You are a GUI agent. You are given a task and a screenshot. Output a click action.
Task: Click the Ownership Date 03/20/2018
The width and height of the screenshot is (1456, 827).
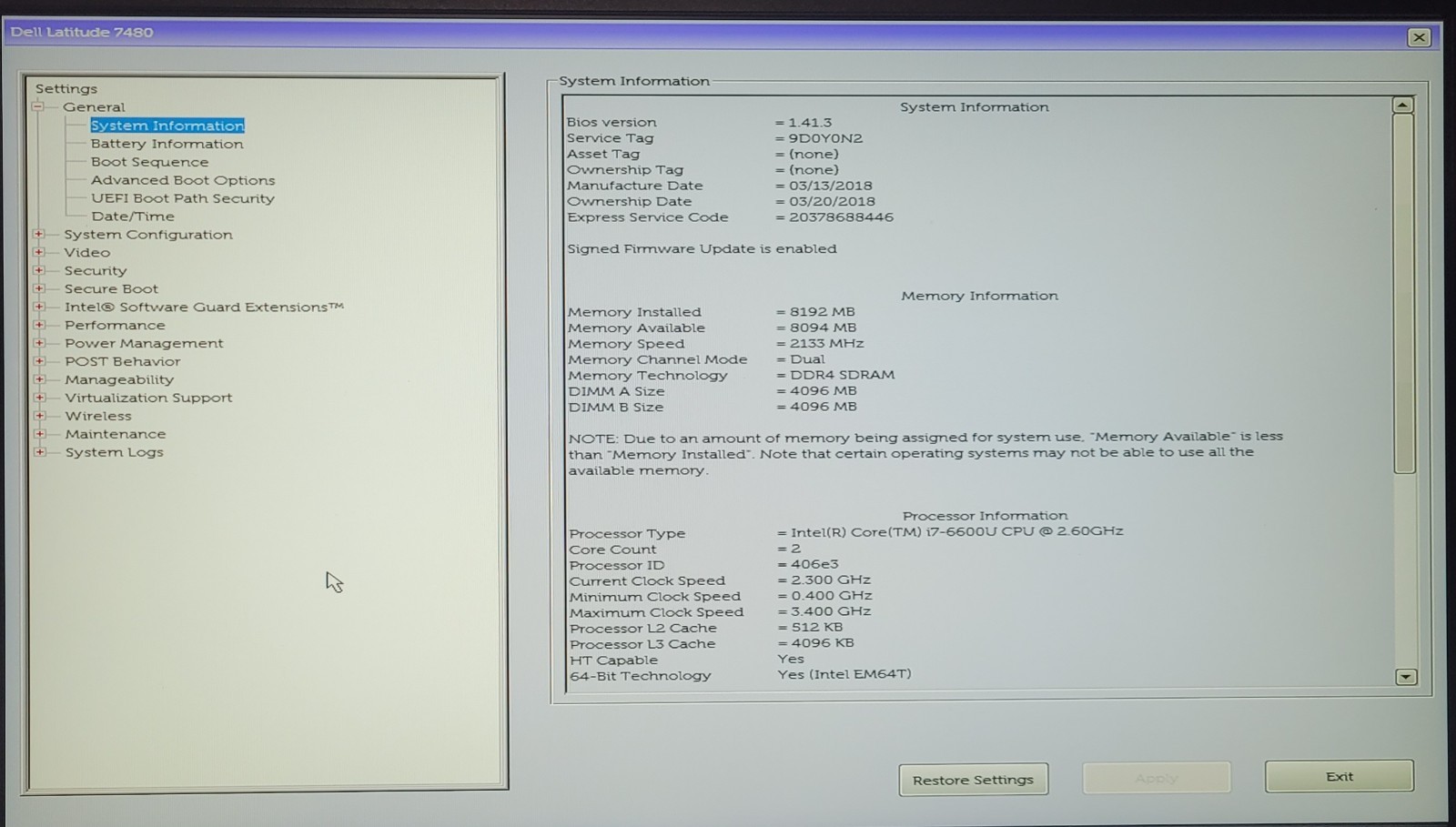click(x=833, y=202)
